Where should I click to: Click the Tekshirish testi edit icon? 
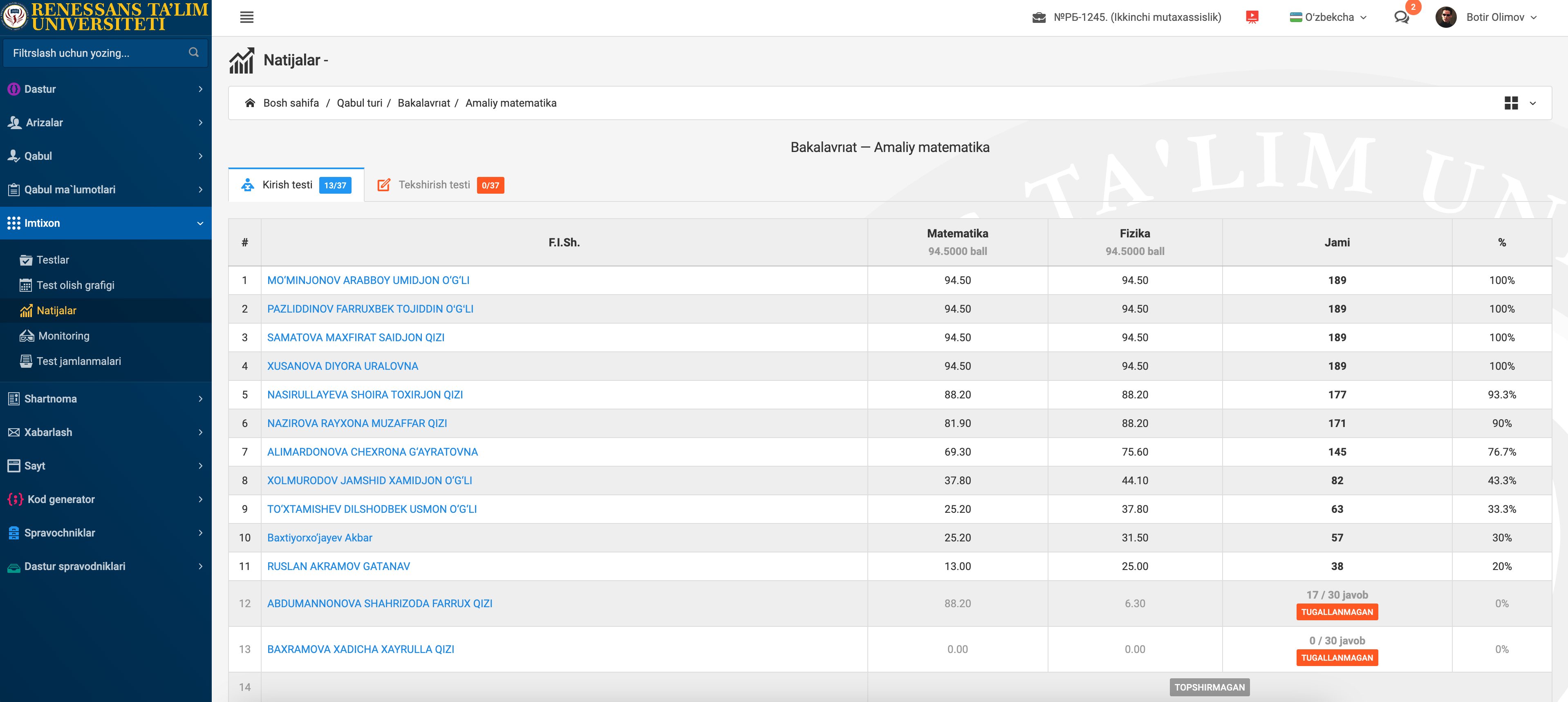pos(383,185)
